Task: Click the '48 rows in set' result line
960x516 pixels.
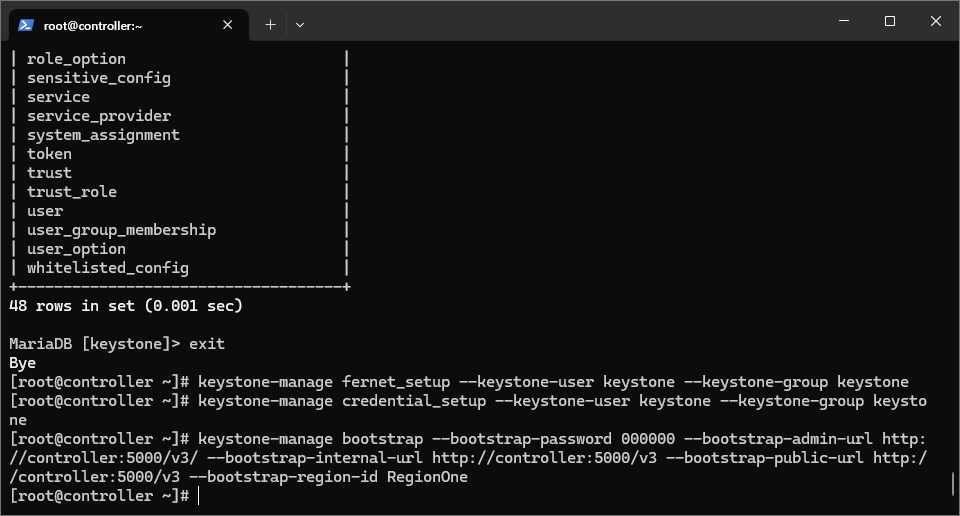Action: (x=126, y=305)
